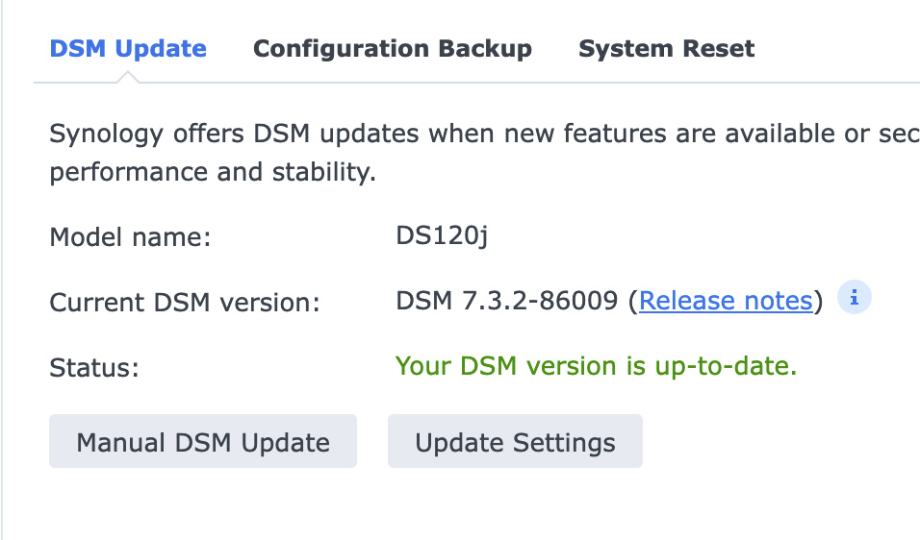Screen dimensions: 920x540
Task: Click the "Current DSM version:" label
Action: click(184, 302)
